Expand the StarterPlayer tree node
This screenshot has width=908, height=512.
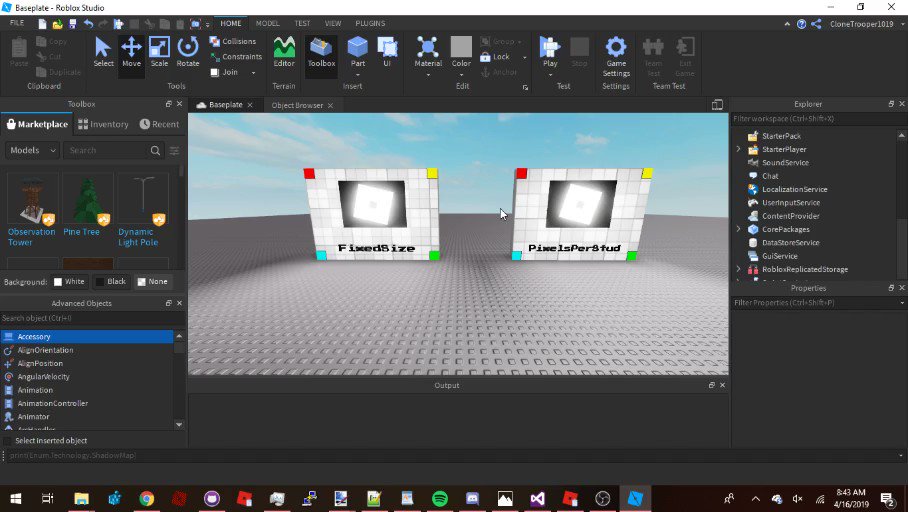point(738,149)
